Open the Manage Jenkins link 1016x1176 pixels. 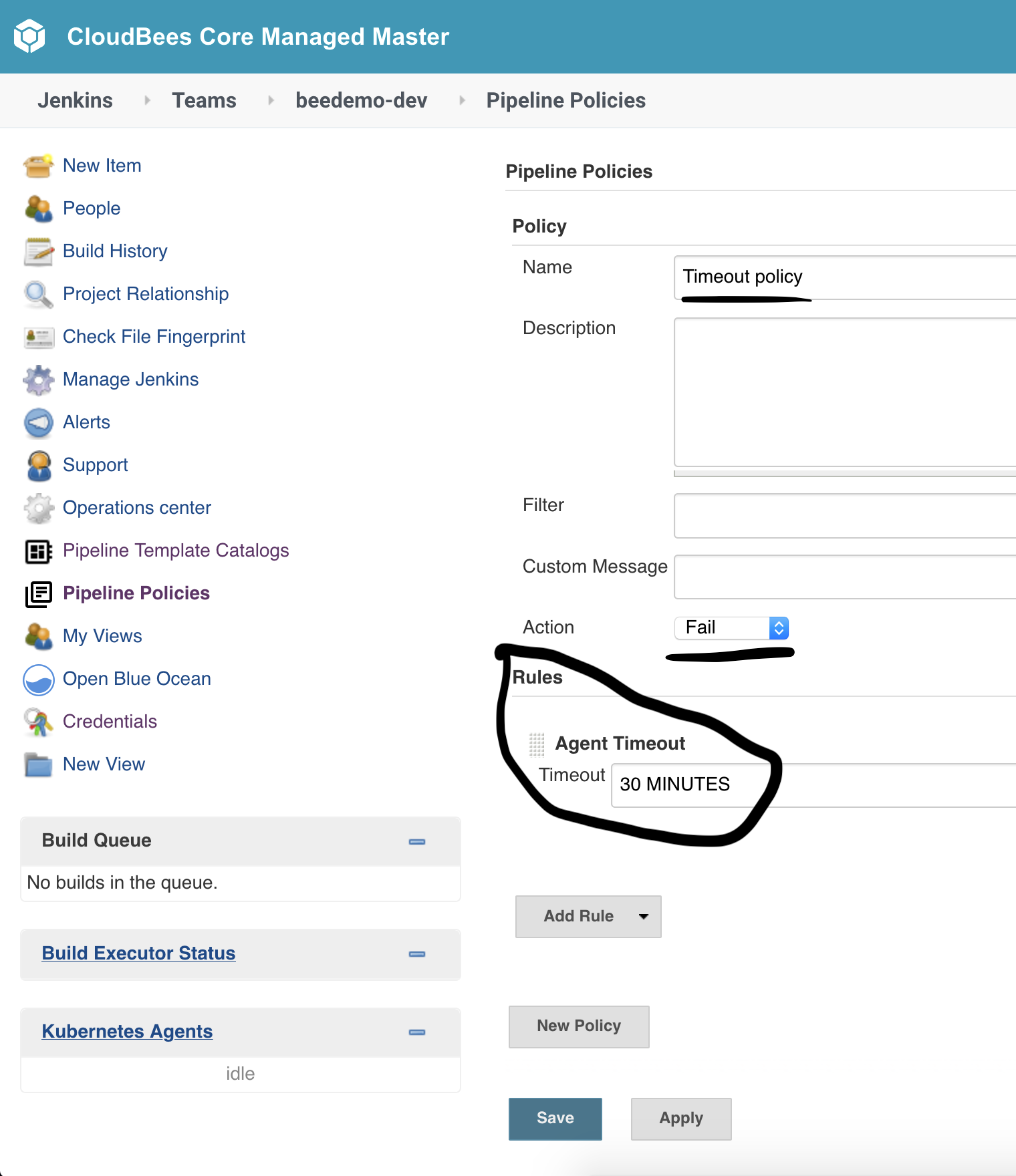click(x=130, y=380)
